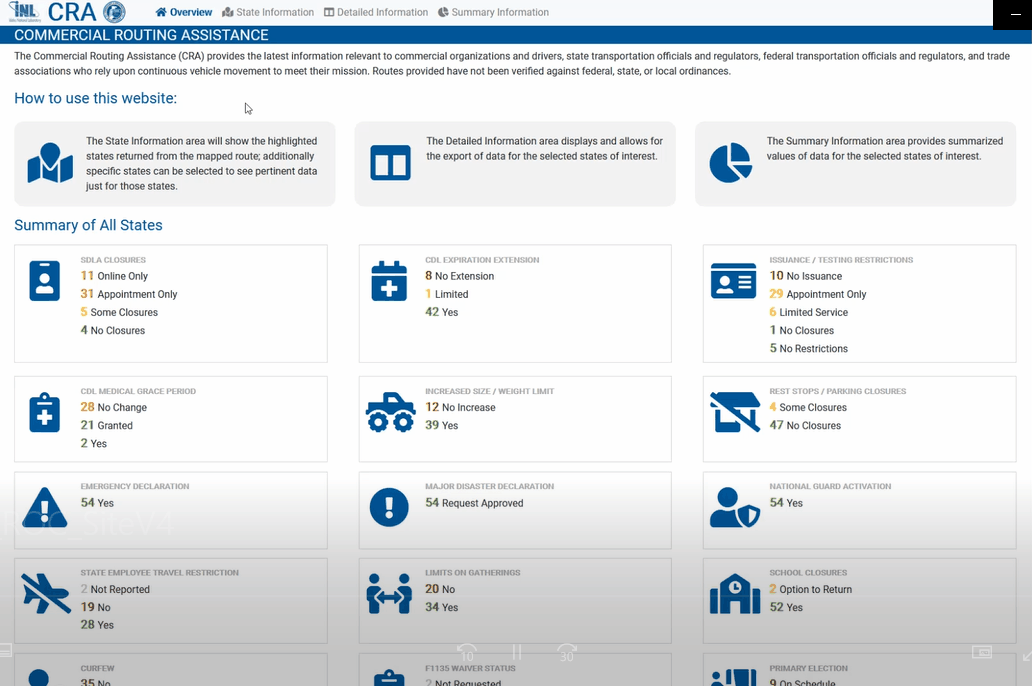Click '5 No Restrictions' value

click(x=809, y=348)
